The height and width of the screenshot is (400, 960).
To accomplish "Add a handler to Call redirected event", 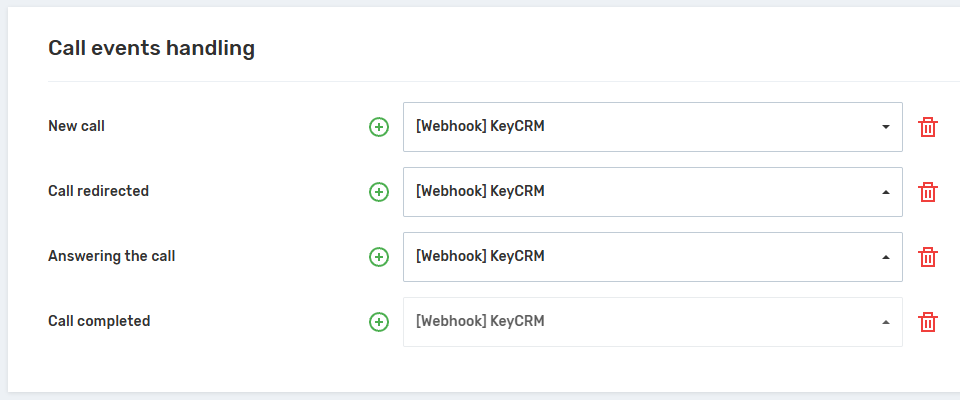I will (x=379, y=192).
